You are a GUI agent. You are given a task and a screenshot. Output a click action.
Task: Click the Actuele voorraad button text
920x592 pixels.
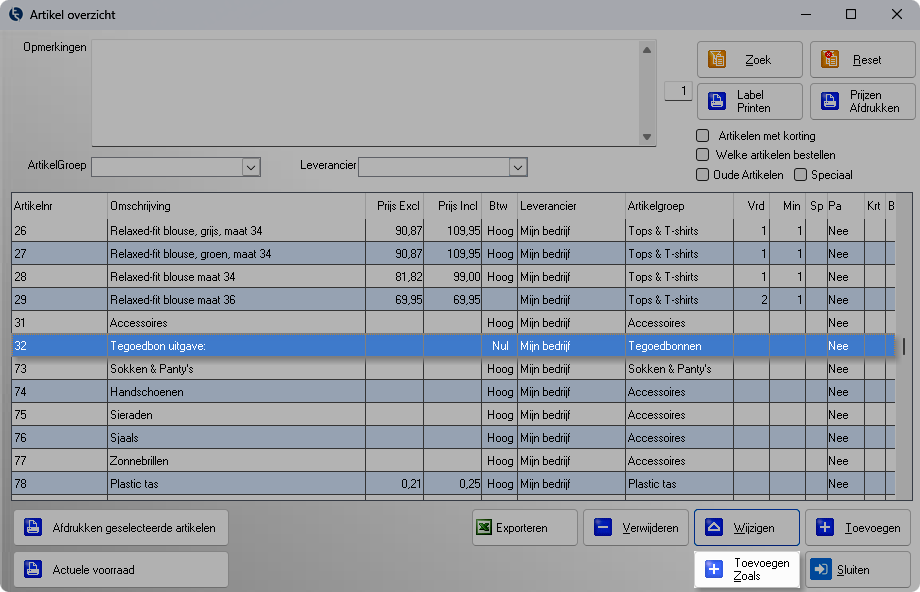93,570
